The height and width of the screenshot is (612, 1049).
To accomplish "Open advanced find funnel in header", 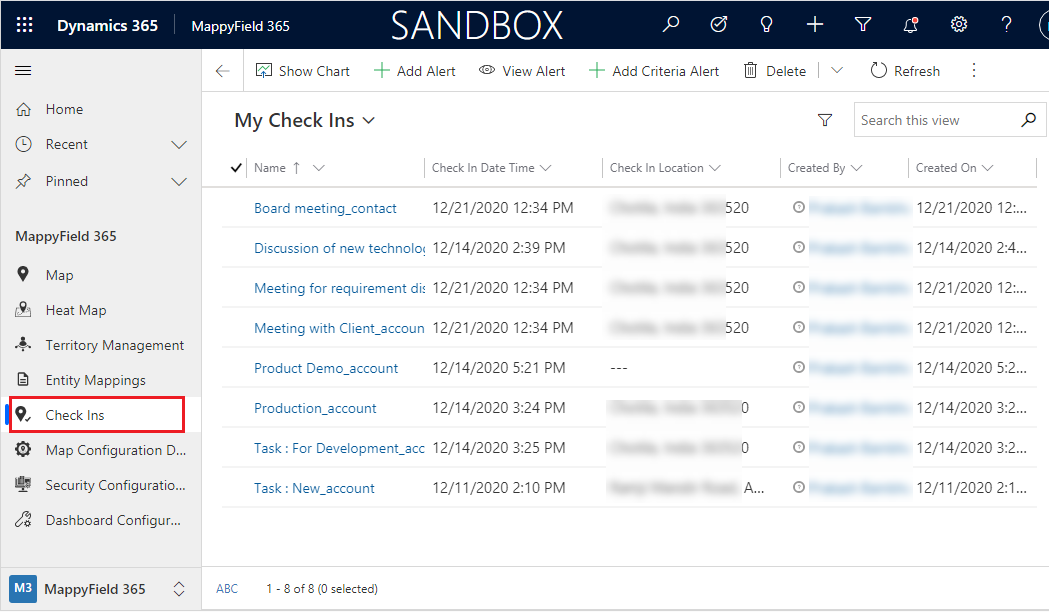I will [863, 25].
